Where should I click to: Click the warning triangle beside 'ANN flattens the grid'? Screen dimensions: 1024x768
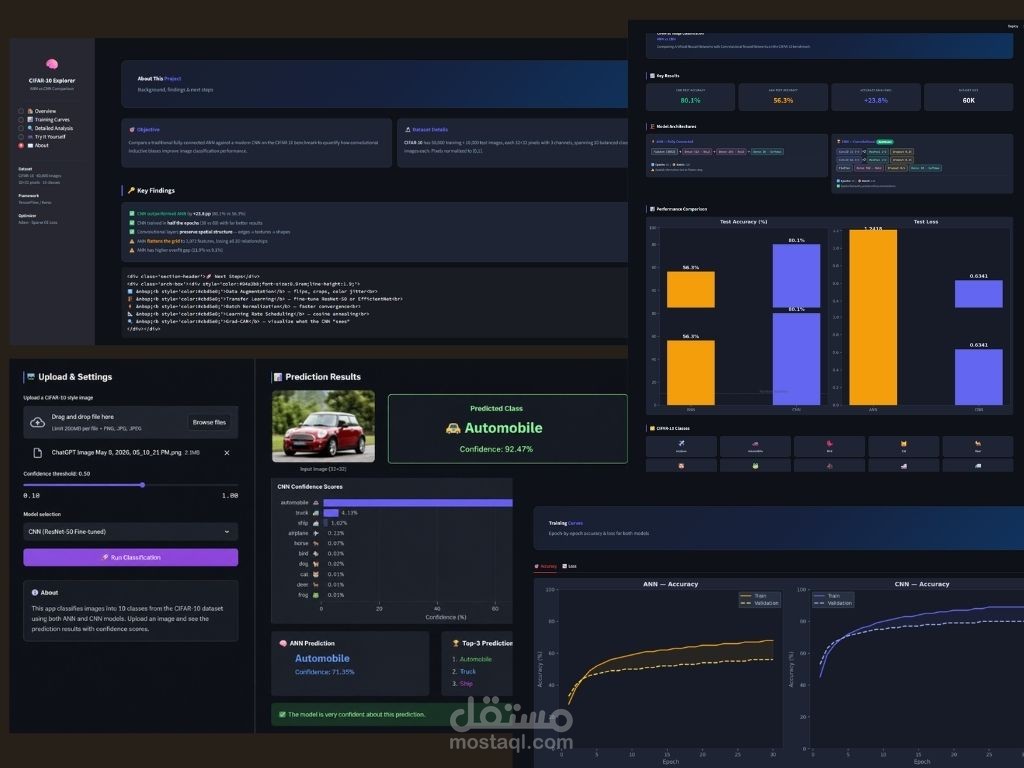132,241
